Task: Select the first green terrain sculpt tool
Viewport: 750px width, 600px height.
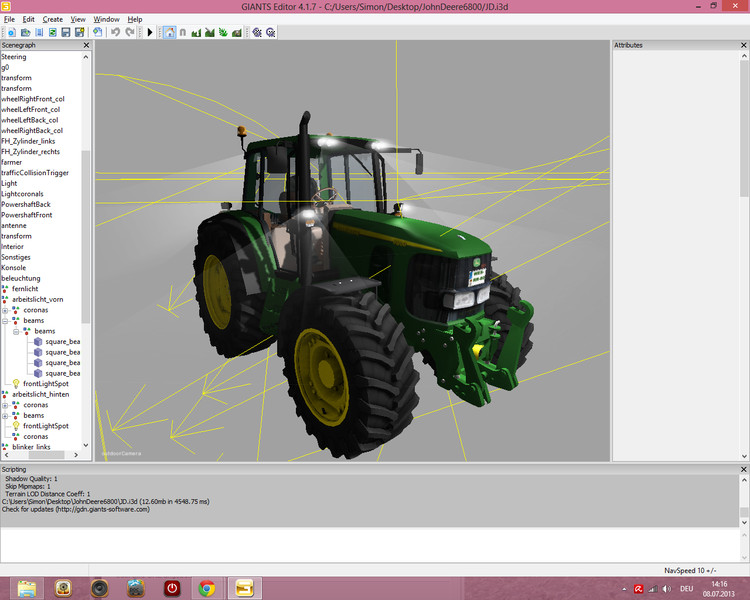Action: (x=196, y=32)
